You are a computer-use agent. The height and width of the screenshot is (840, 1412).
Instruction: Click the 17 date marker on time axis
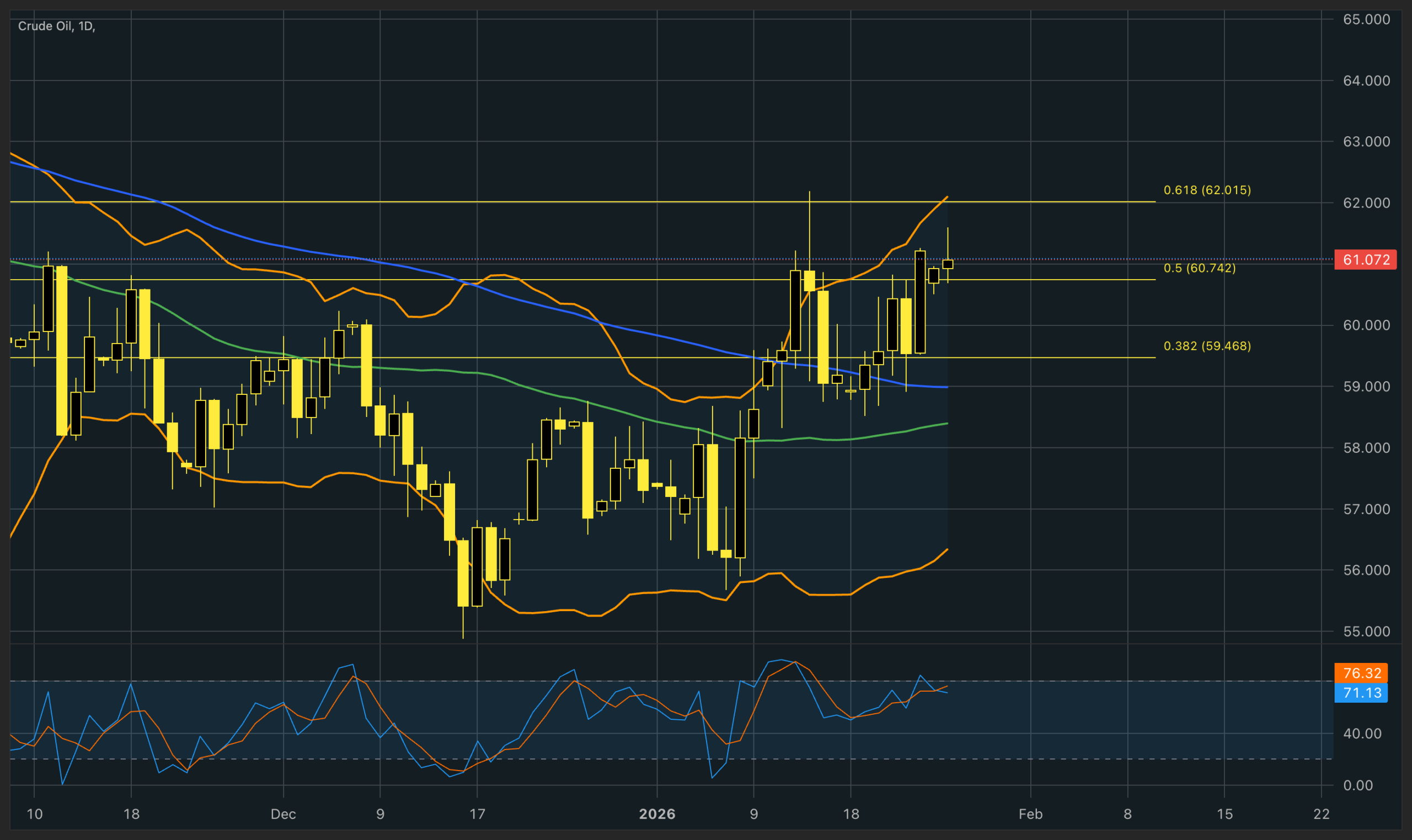(477, 814)
